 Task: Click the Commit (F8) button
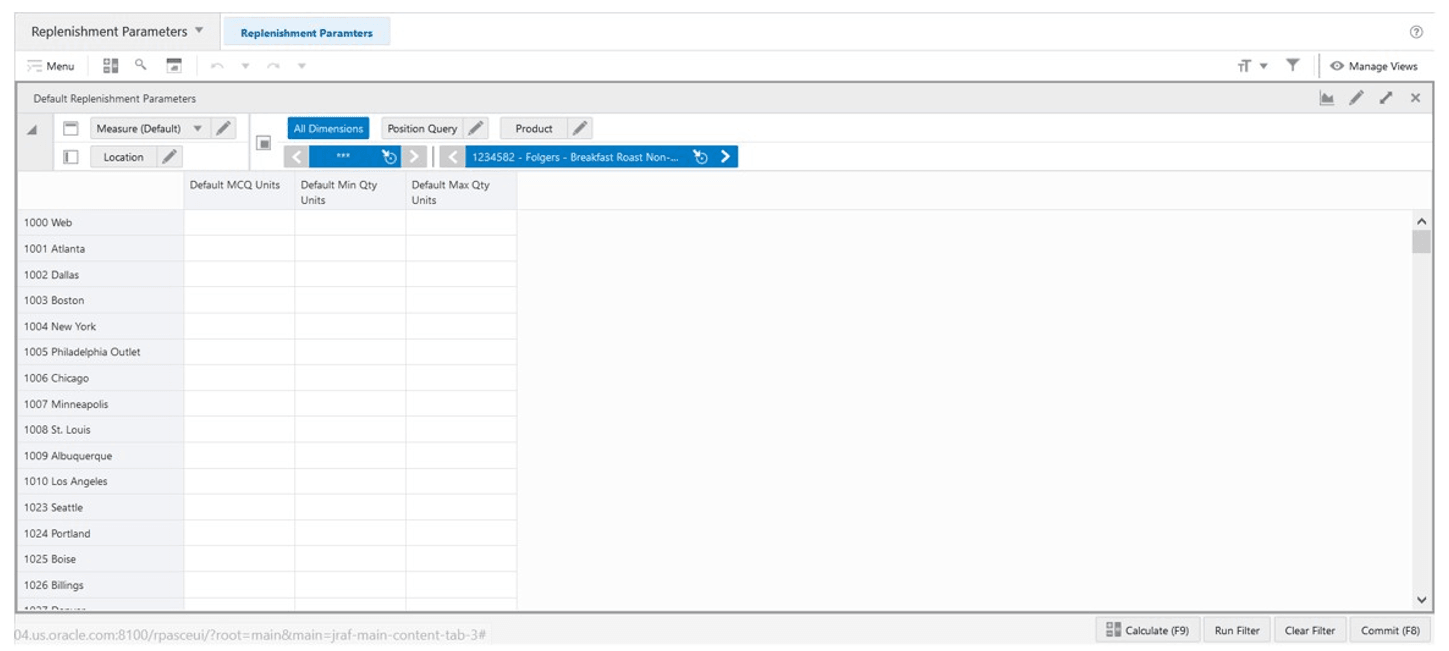coord(1390,630)
